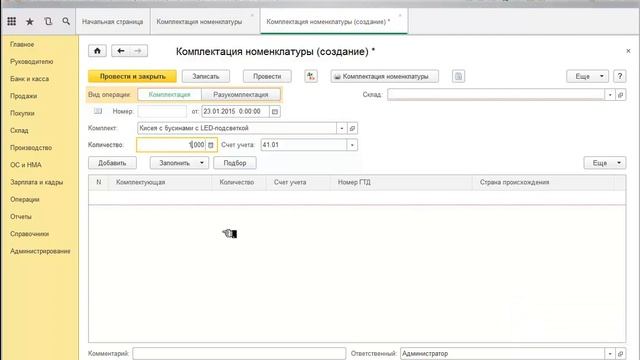This screenshot has width=640, height=360.
Task: Click the Подбор button
Action: coord(235,163)
